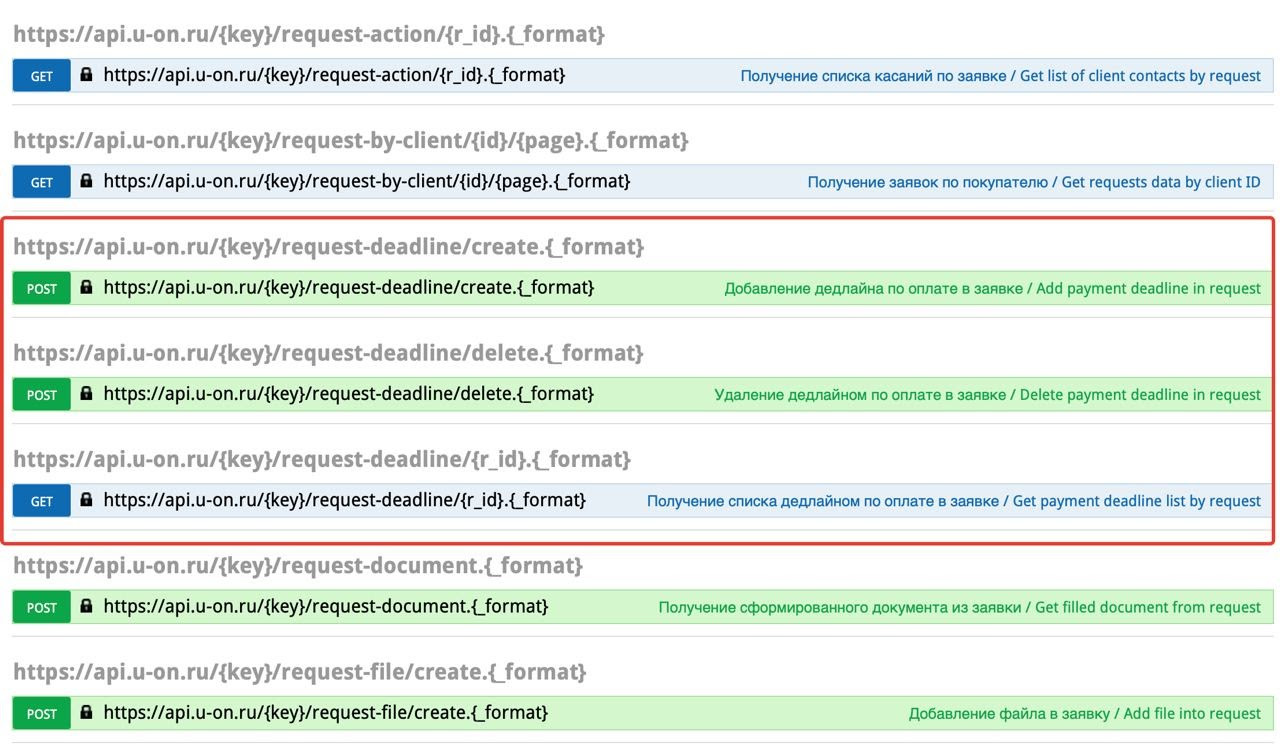
Task: Click lock icon in request-action row
Action: [86, 75]
